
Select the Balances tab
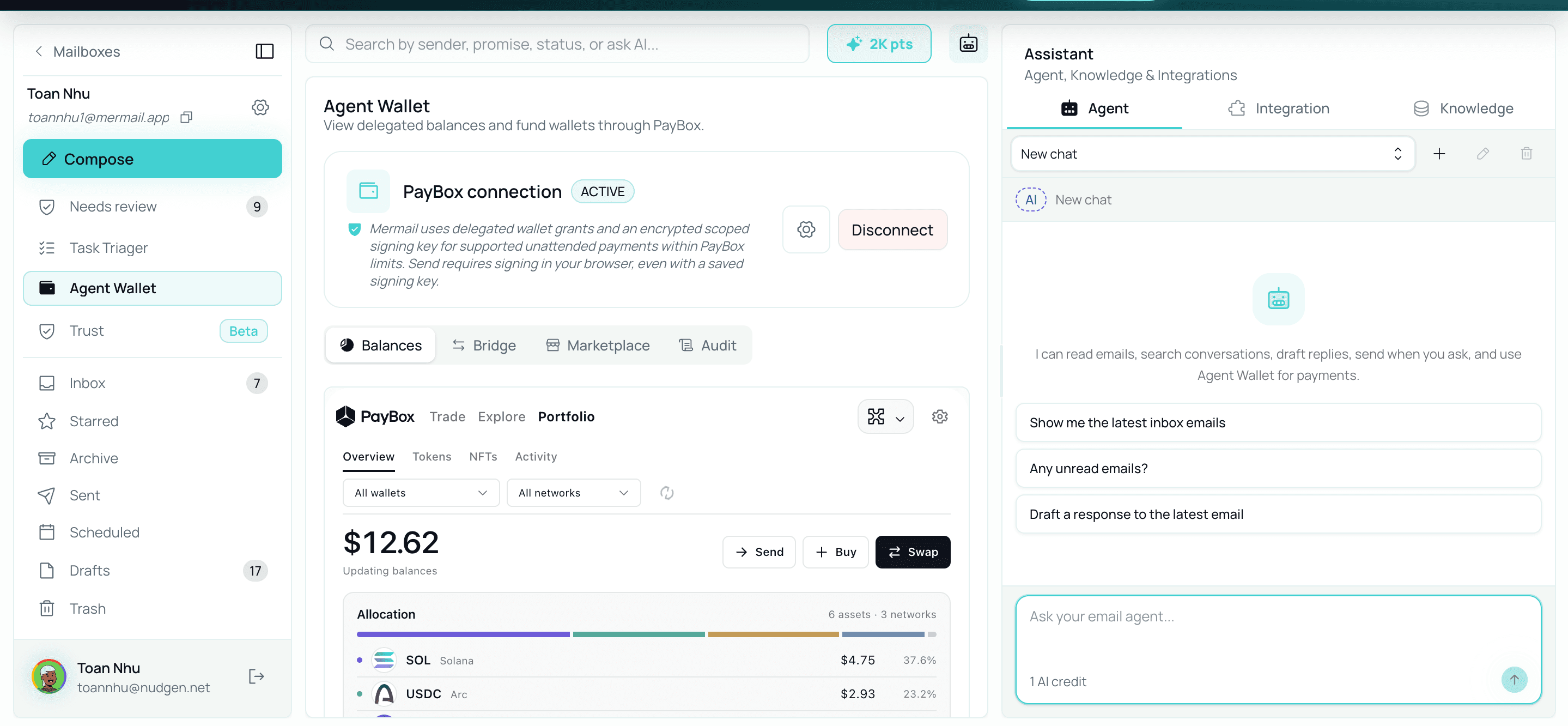[x=380, y=346]
